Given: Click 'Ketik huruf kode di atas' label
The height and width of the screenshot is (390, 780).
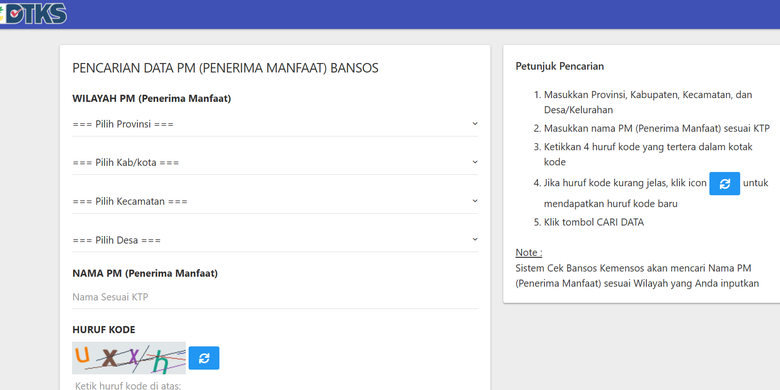Looking at the screenshot, I should (128, 386).
